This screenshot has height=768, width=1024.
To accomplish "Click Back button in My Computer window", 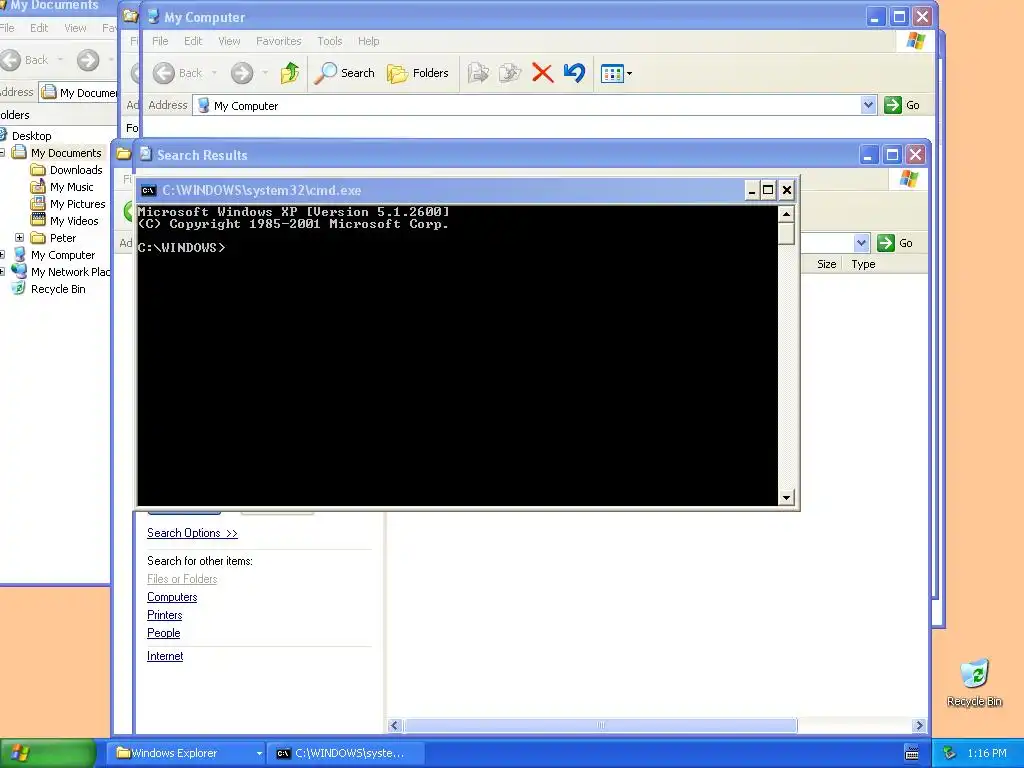I will 178,73.
